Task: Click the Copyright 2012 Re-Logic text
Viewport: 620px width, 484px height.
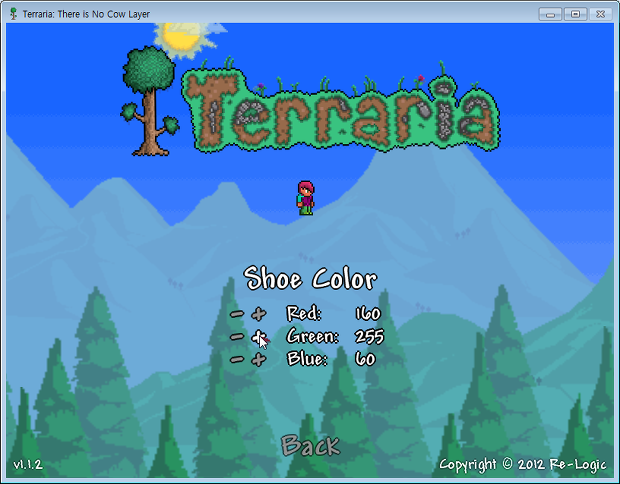Action: coord(522,465)
